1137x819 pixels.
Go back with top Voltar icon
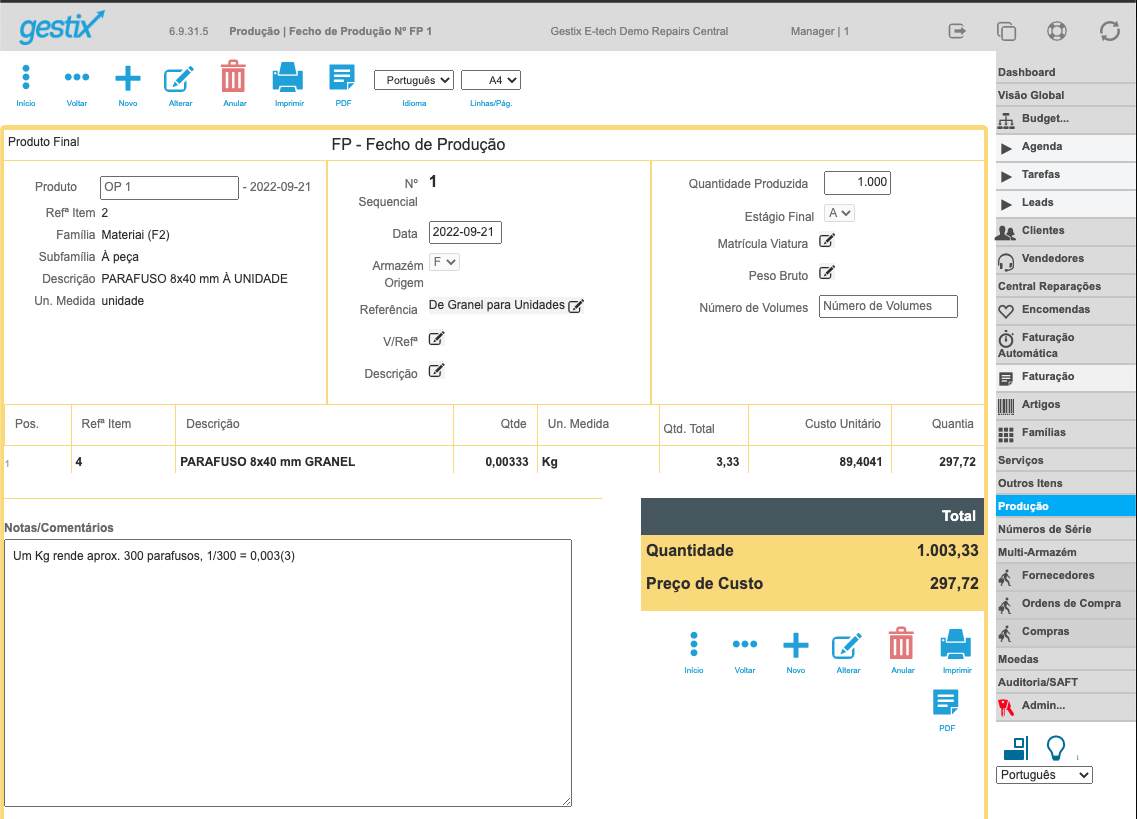77,78
